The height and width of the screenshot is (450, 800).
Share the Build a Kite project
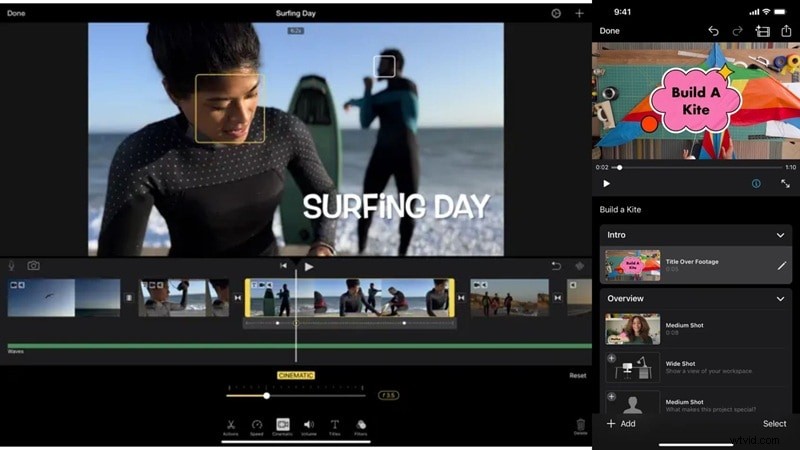tap(786, 31)
